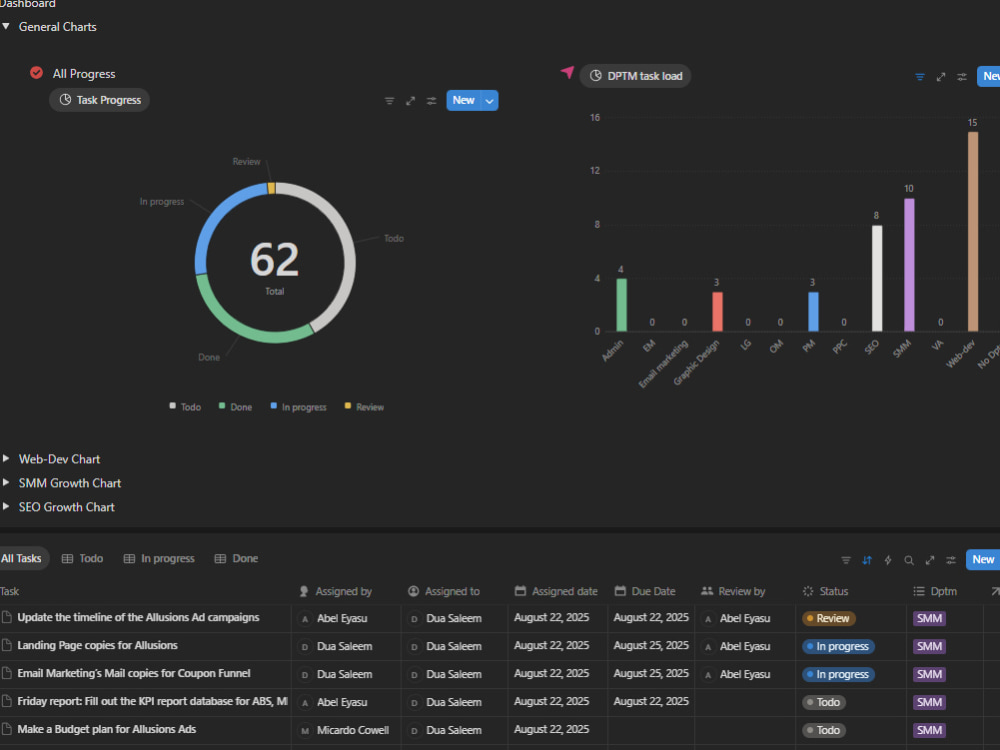
Task: Expand the Web-Dev Chart toggle
Action: coord(6,459)
